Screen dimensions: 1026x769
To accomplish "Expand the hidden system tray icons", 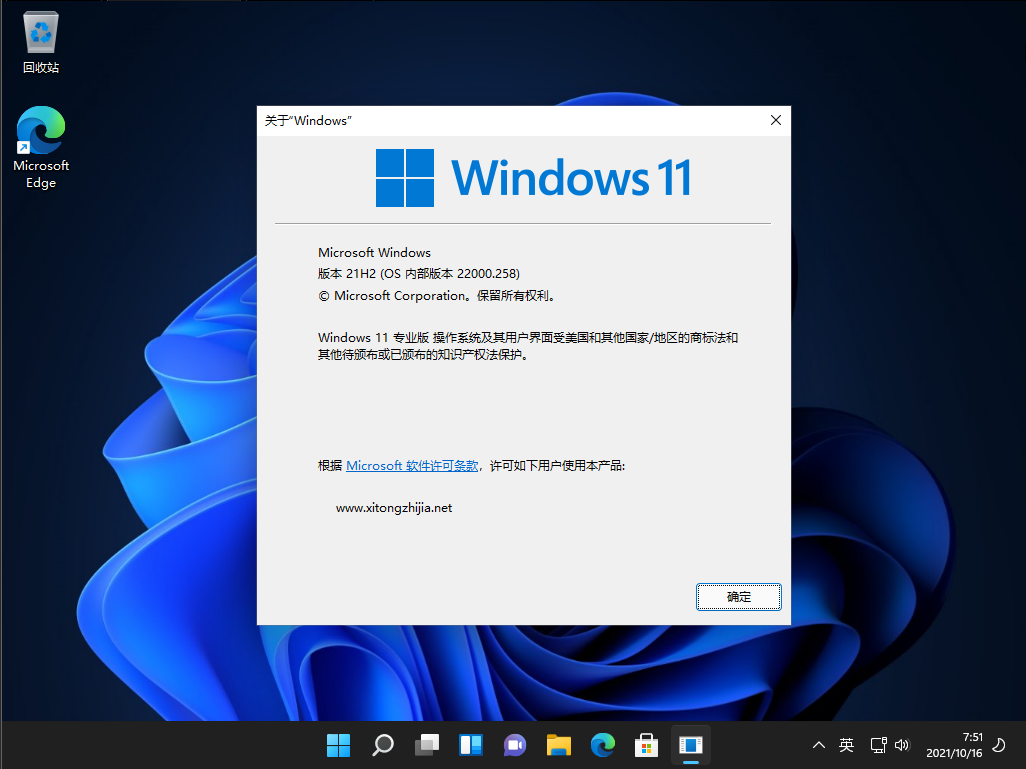I will [819, 745].
